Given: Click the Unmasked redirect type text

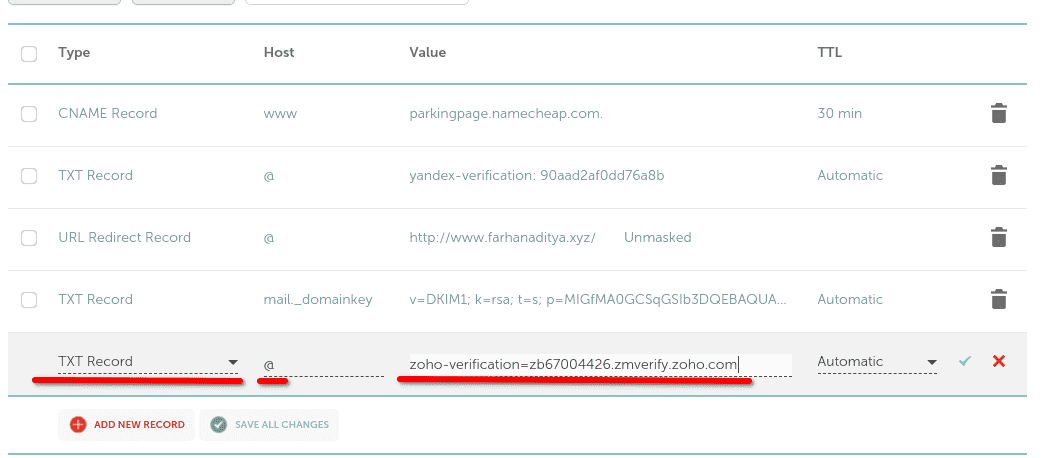Looking at the screenshot, I should 657,238.
